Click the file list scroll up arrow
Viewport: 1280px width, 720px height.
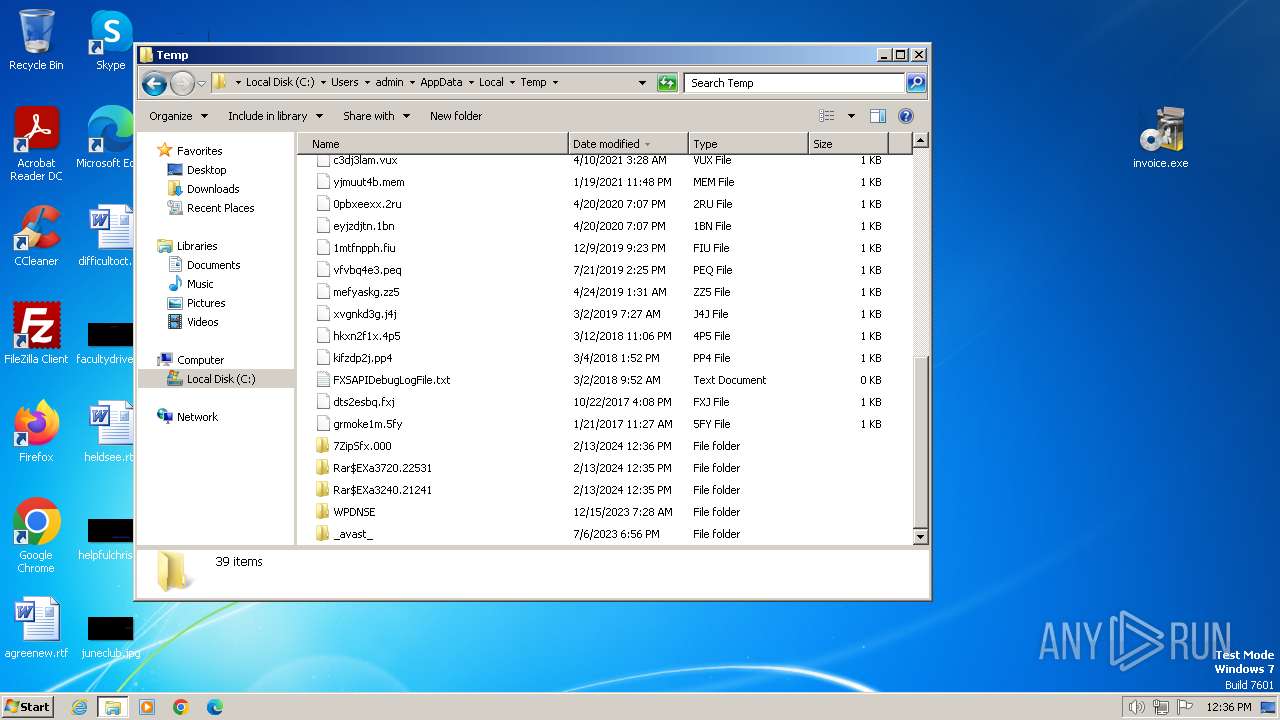tap(921, 141)
